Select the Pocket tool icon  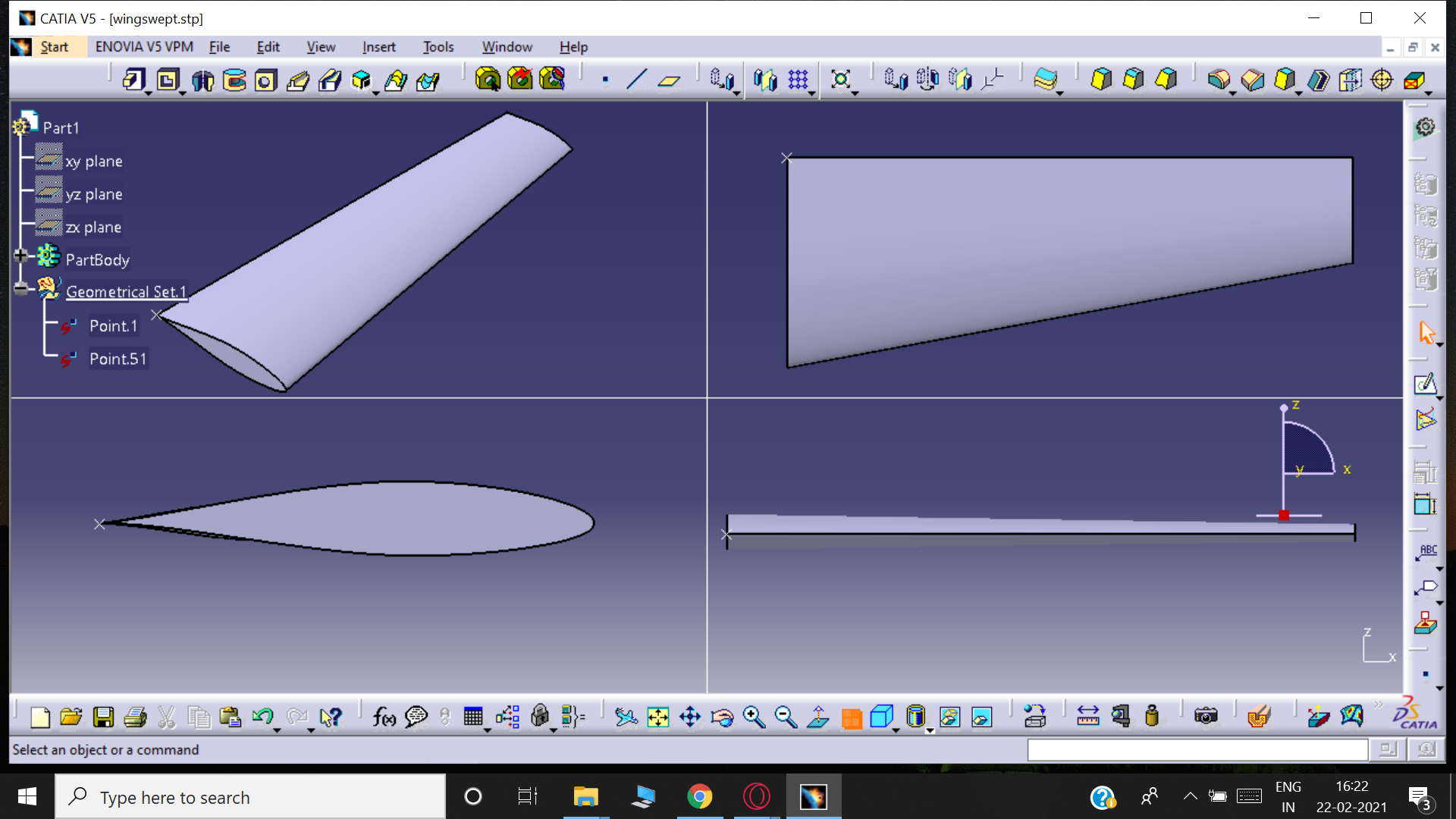click(168, 80)
